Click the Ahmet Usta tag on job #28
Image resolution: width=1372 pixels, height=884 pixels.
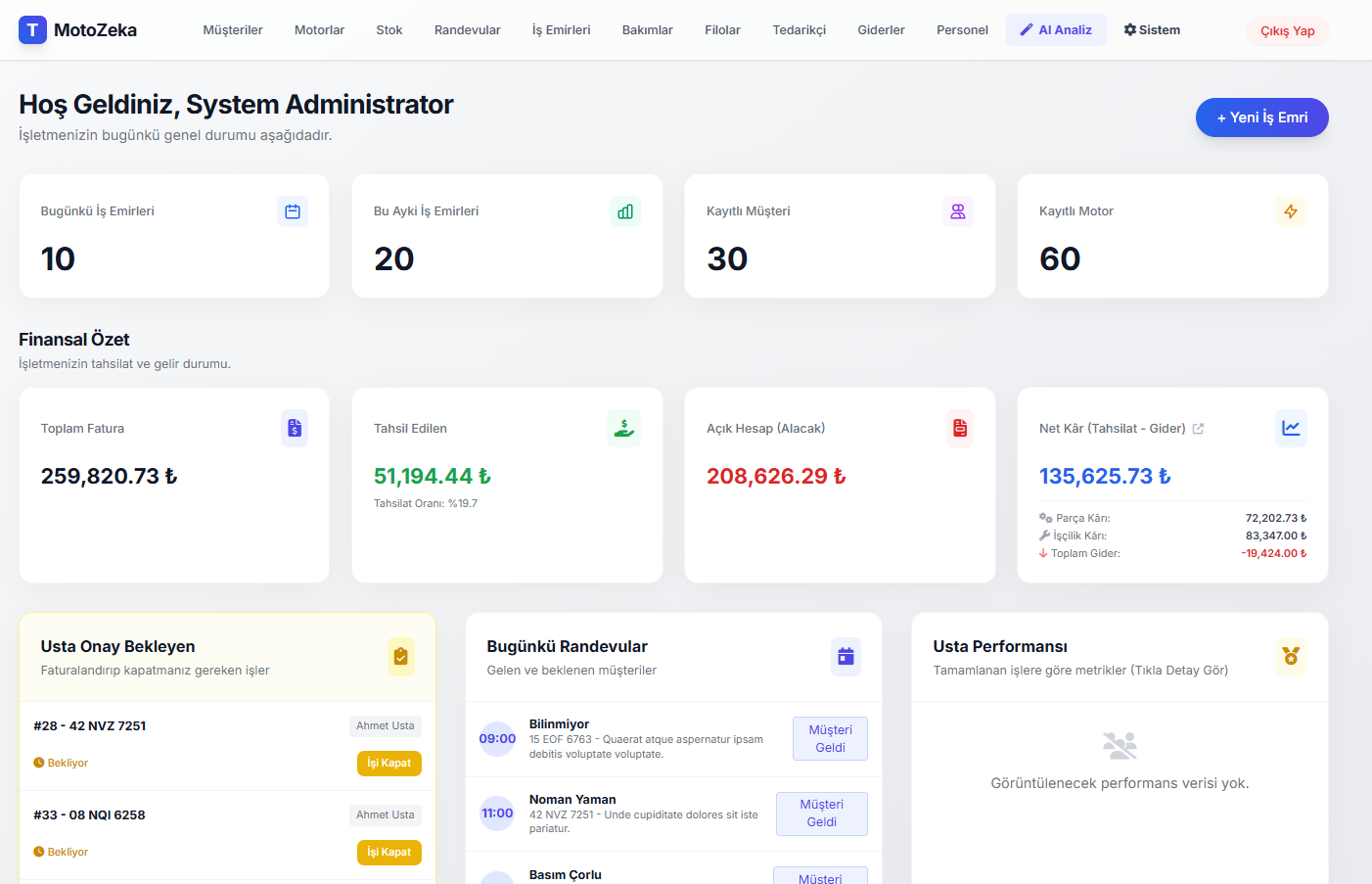(385, 726)
